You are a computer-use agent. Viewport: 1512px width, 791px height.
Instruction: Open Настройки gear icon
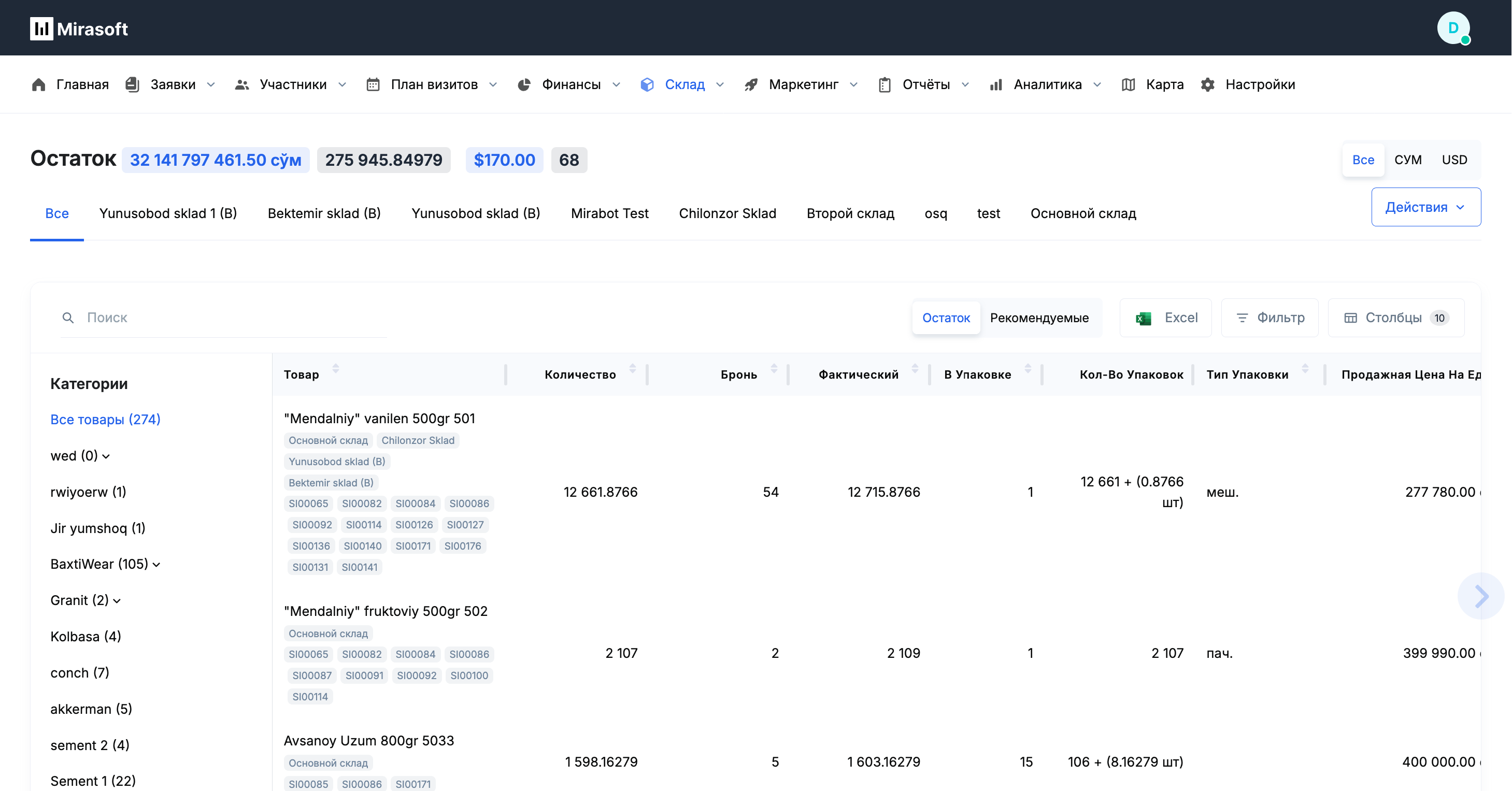pos(1207,84)
